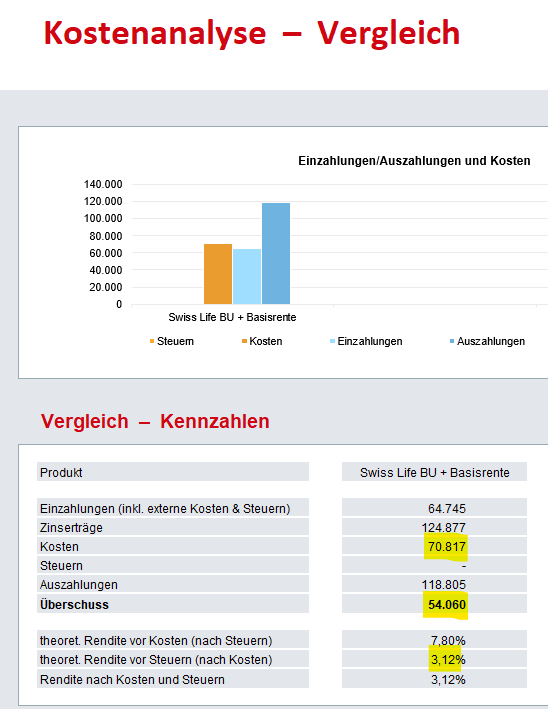Select the chart title Einzahlungen/Auszahlungen und Kosten
This screenshot has height=709, width=548.
pyautogui.click(x=414, y=161)
